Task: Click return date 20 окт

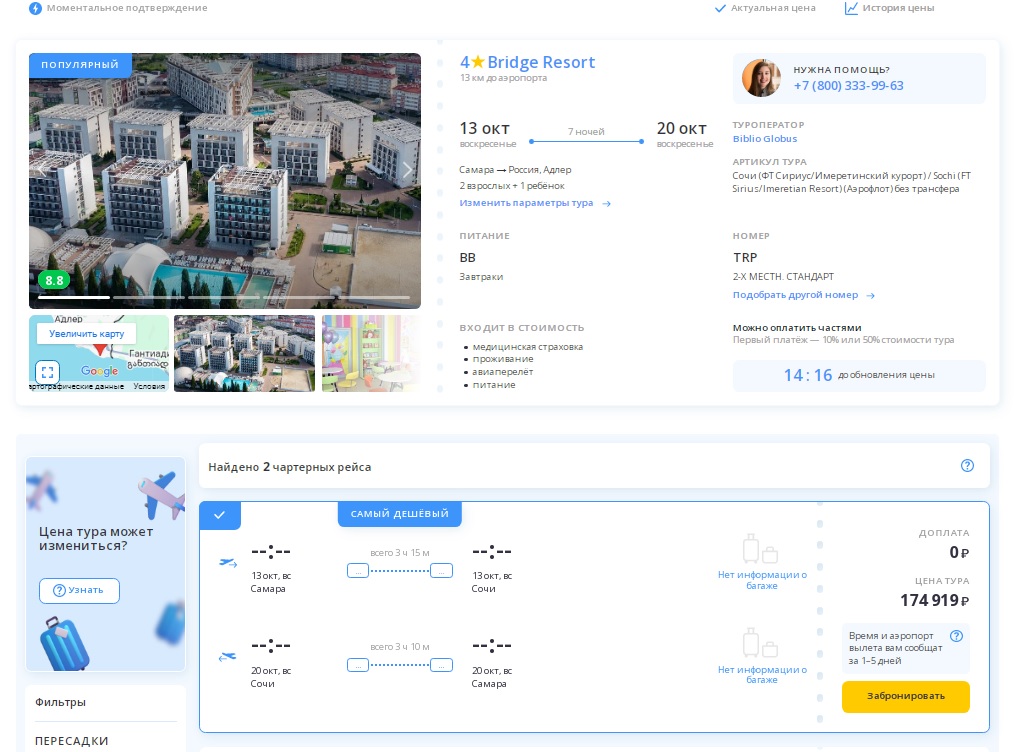Action: point(681,129)
